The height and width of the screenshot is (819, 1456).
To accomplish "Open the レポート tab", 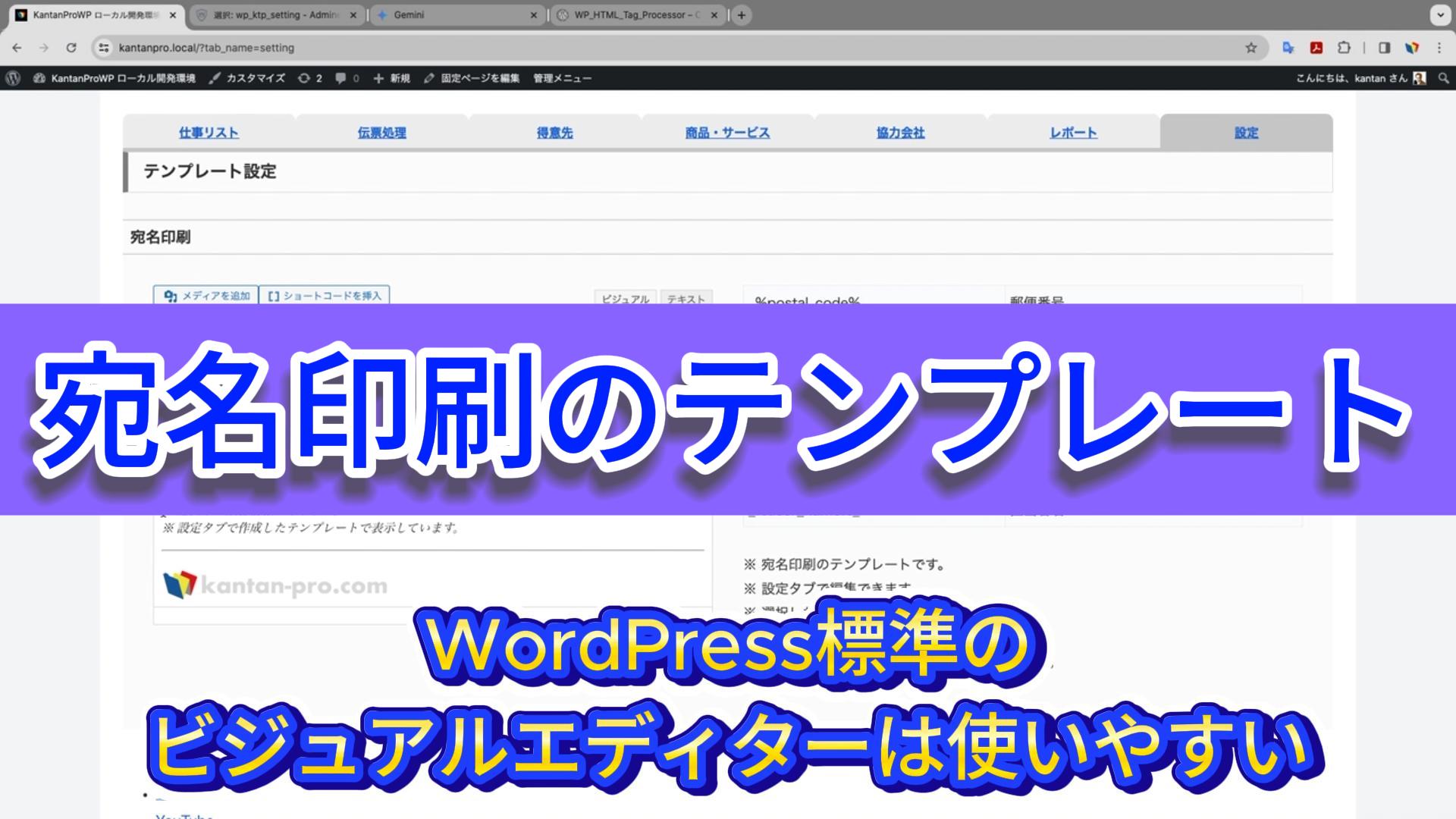I will (x=1073, y=133).
